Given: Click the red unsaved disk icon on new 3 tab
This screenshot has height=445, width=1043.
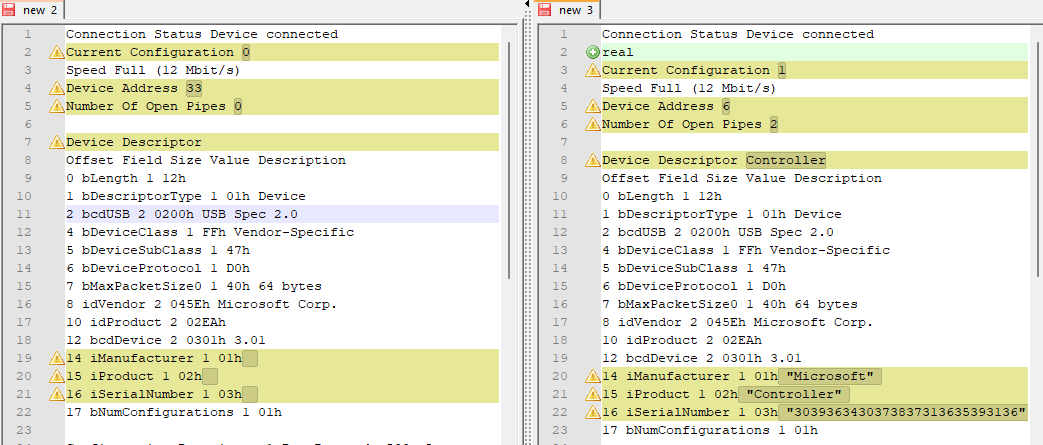Looking at the screenshot, I should point(546,9).
